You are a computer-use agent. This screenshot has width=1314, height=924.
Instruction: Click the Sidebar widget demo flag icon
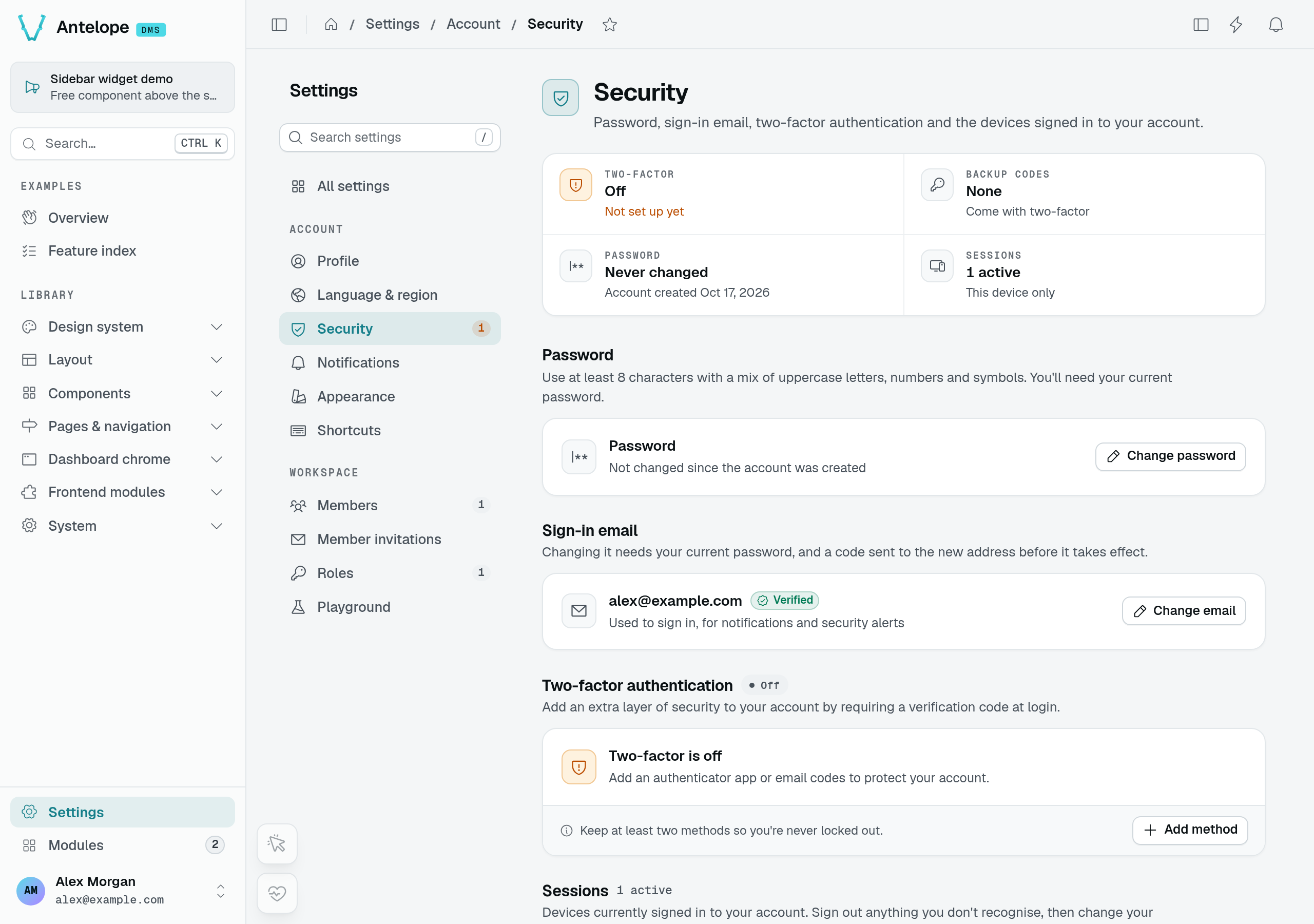[x=32, y=87]
